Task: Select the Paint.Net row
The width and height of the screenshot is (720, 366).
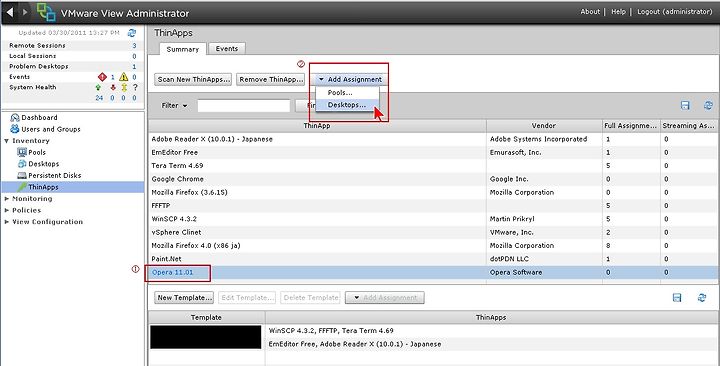Action: (432, 259)
